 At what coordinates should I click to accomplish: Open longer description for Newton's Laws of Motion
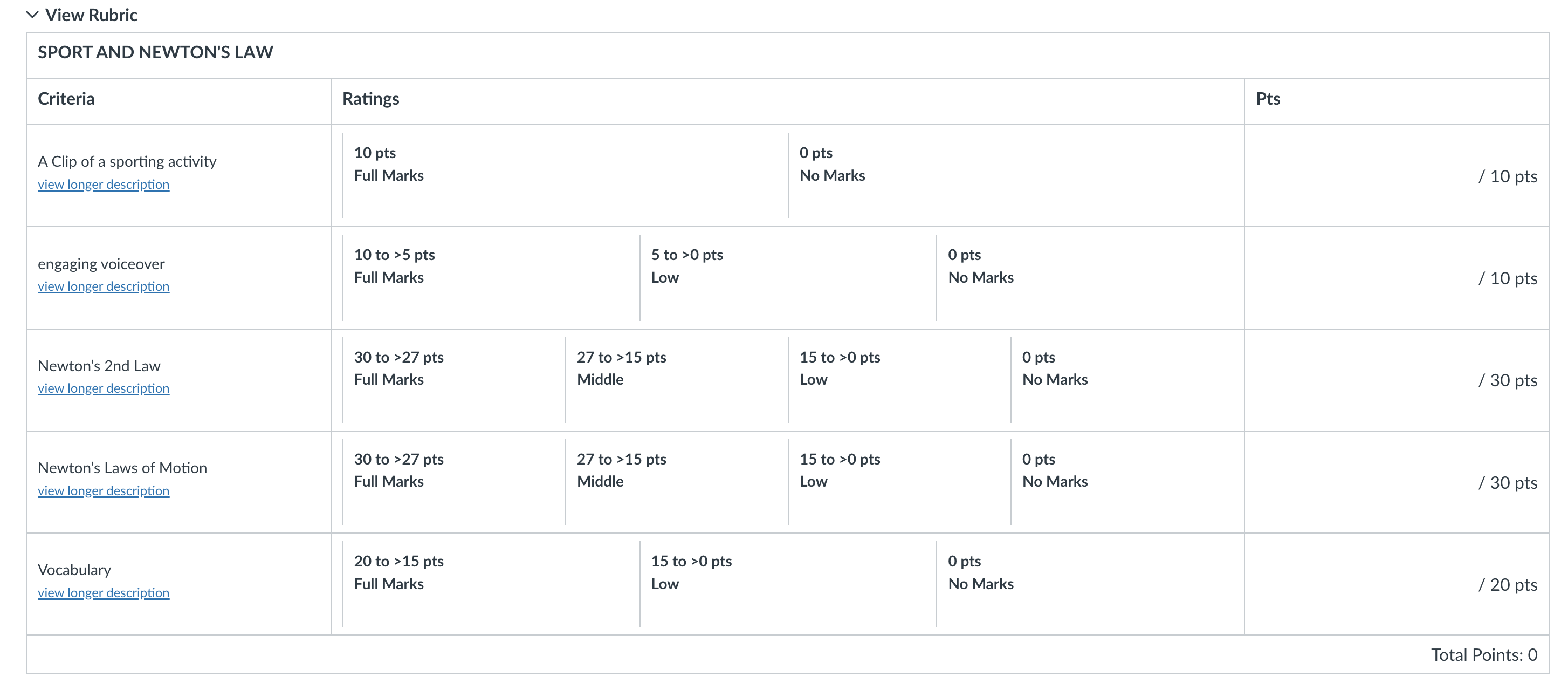tap(104, 490)
